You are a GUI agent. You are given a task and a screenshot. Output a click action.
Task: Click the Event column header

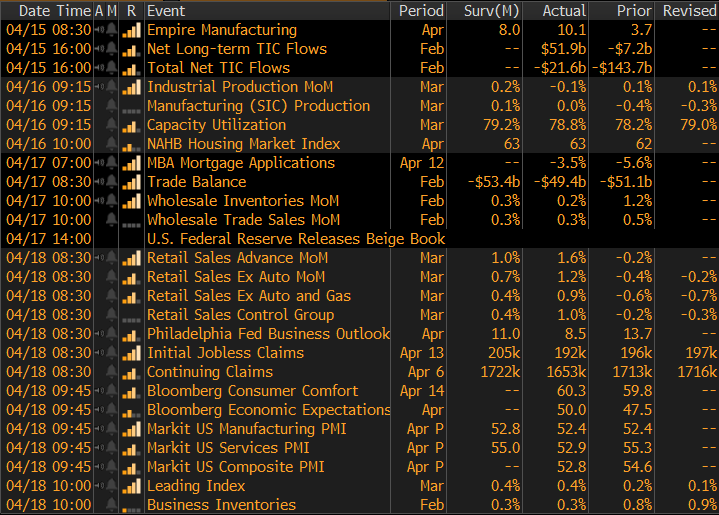click(x=165, y=10)
